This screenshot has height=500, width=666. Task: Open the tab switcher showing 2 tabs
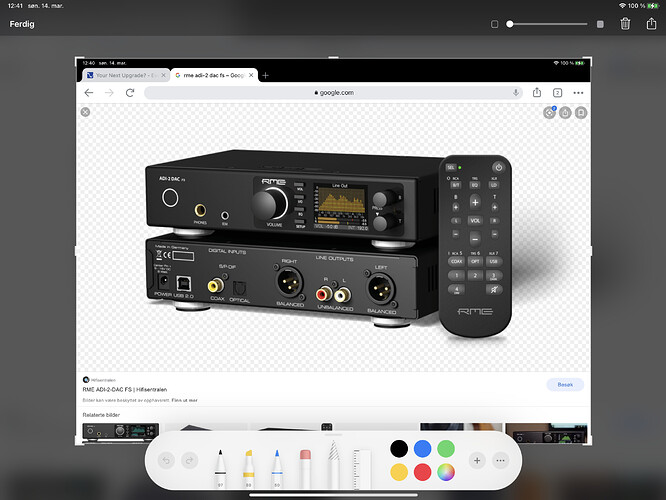[557, 93]
